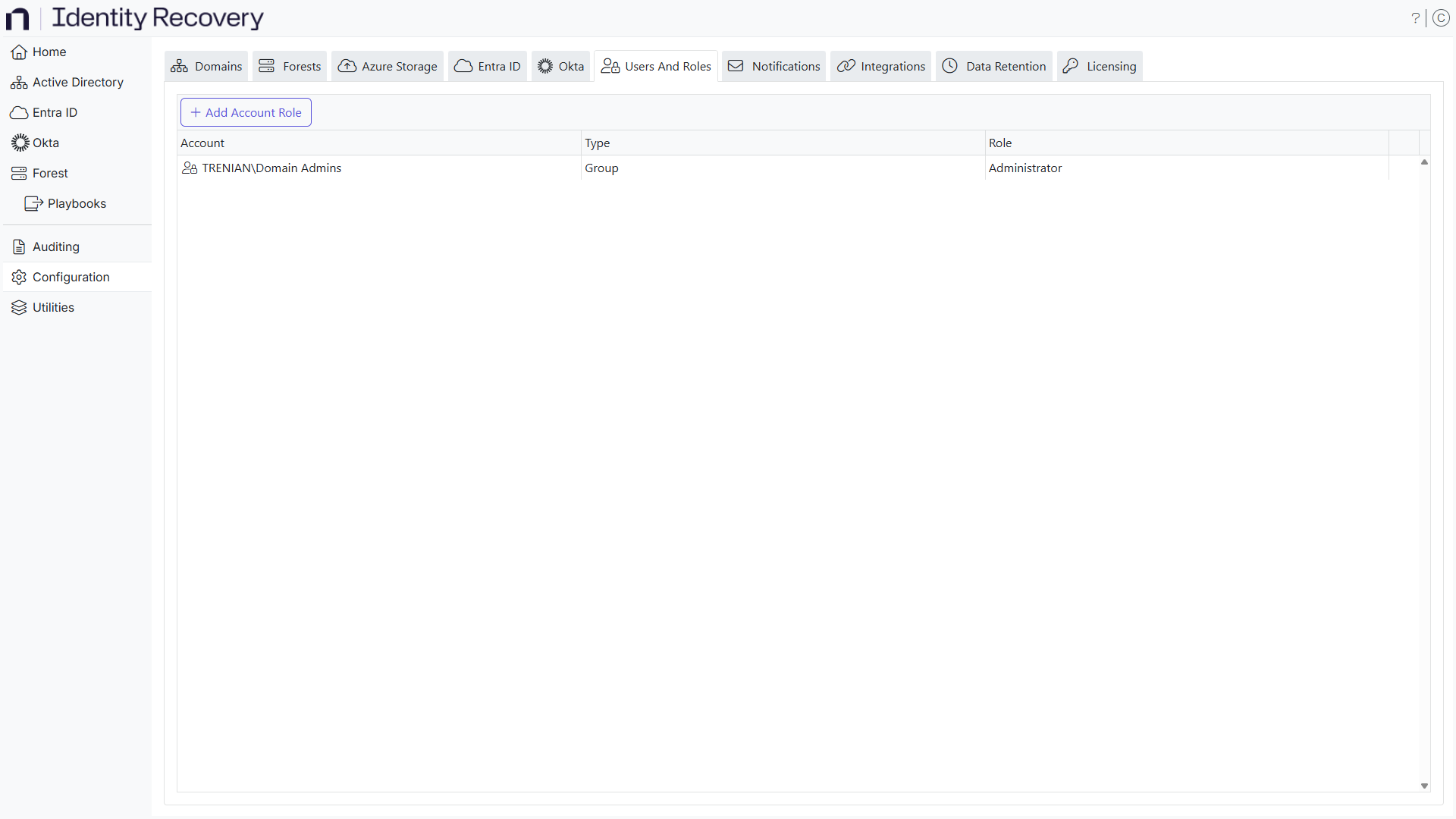The height and width of the screenshot is (819, 1456).
Task: Click the Entra ID cloud icon in sidebar
Action: (17, 112)
